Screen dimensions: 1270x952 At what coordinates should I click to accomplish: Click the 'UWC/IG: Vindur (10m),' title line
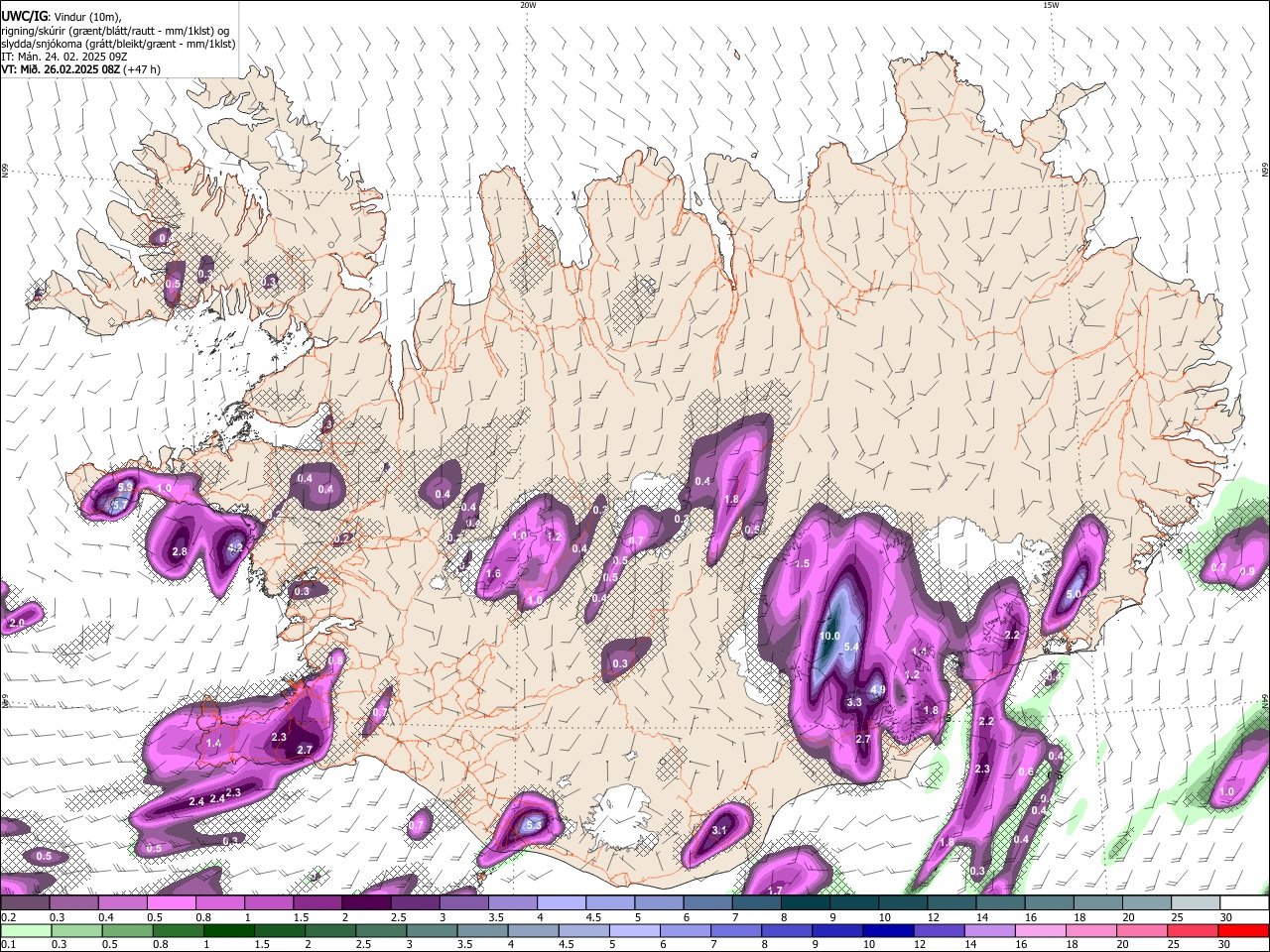62,16
